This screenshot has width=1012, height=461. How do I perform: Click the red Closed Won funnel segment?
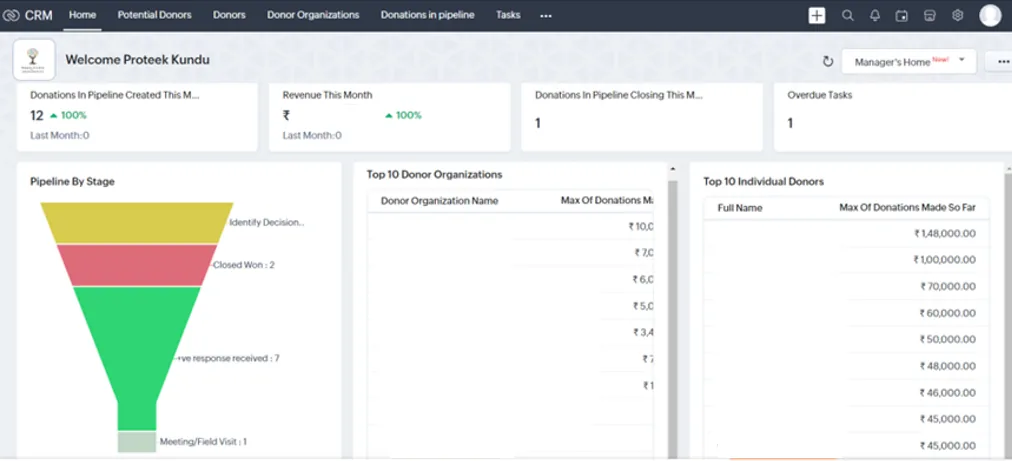click(137, 265)
